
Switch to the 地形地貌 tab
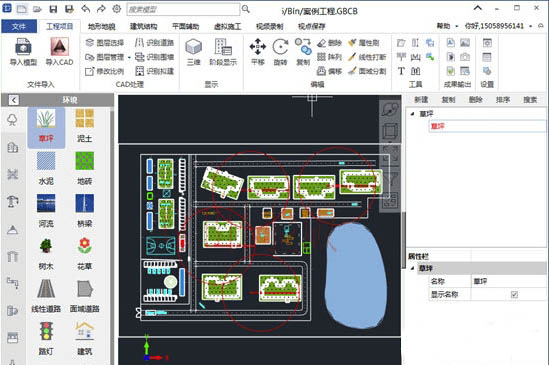(102, 26)
